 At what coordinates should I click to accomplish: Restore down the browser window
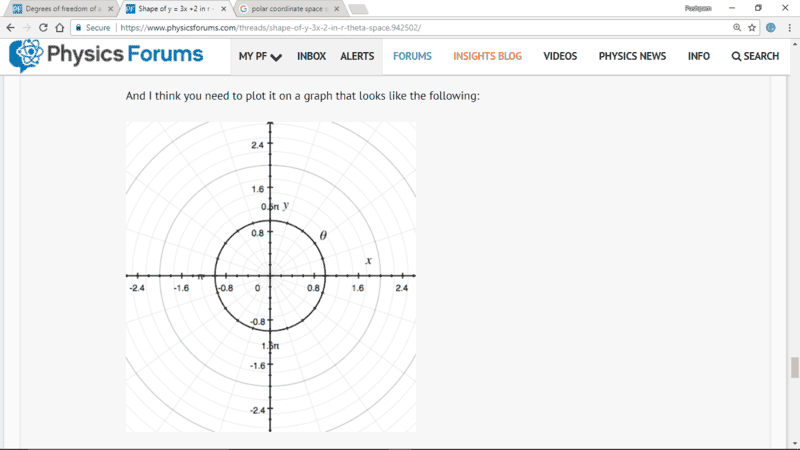[x=758, y=8]
